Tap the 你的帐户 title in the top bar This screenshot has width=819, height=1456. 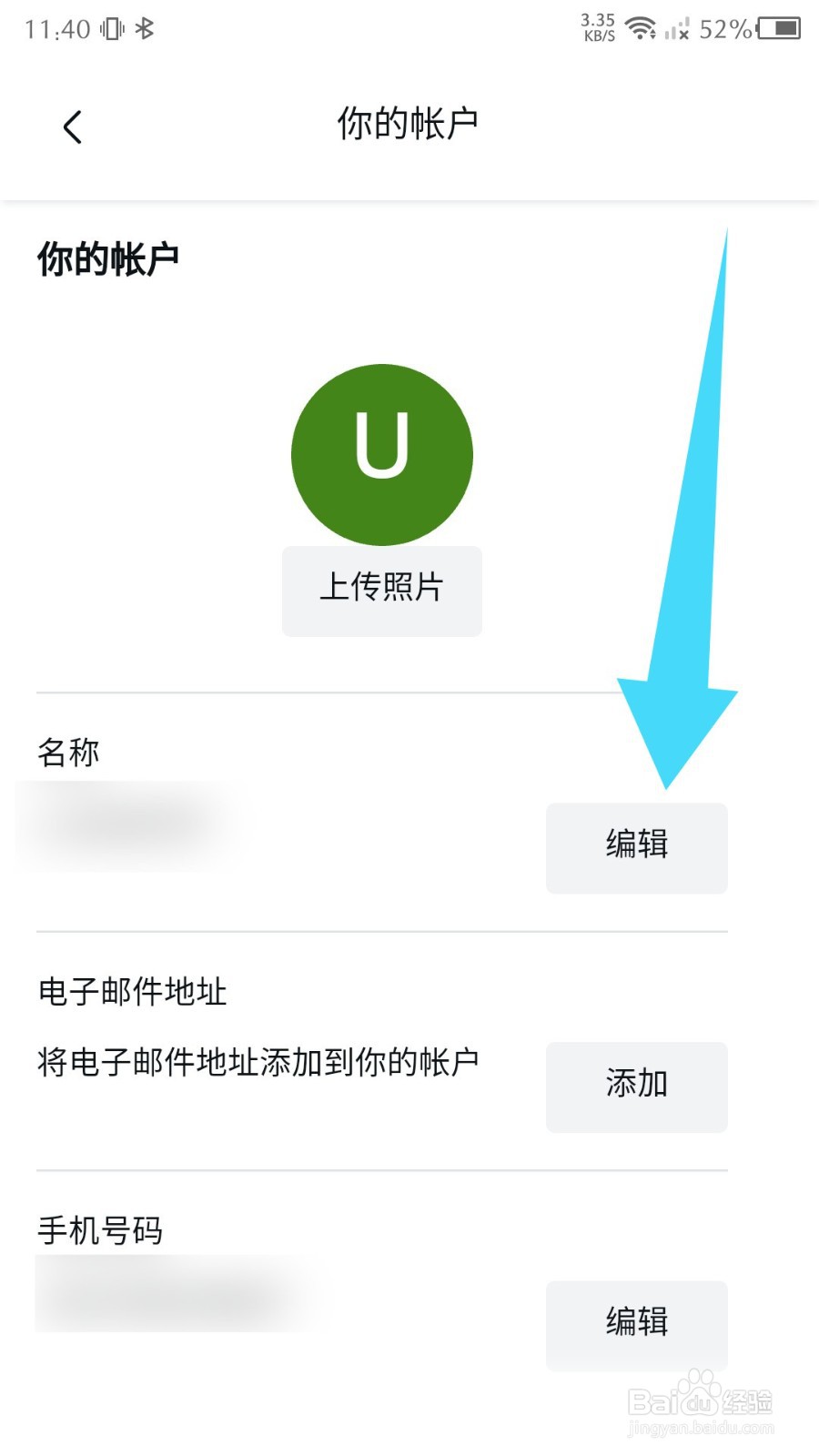408,124
